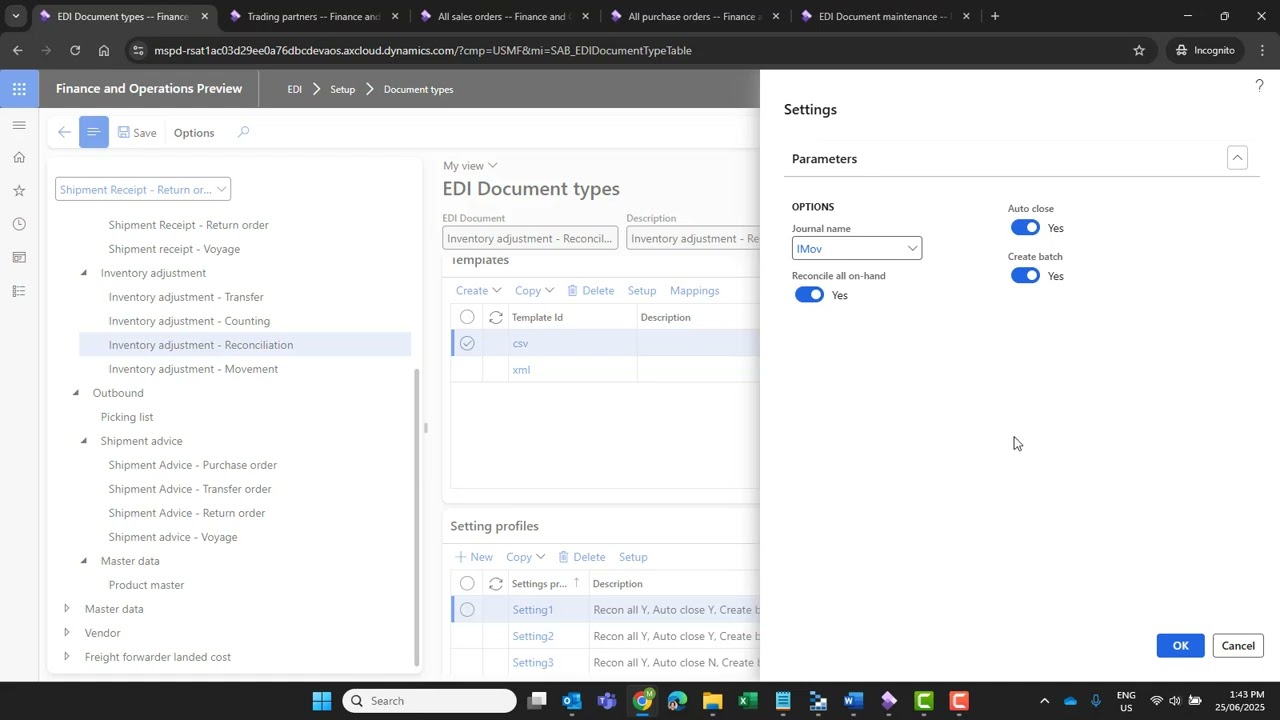
Task: Open Microsoft Teams from taskbar
Action: coord(607,701)
